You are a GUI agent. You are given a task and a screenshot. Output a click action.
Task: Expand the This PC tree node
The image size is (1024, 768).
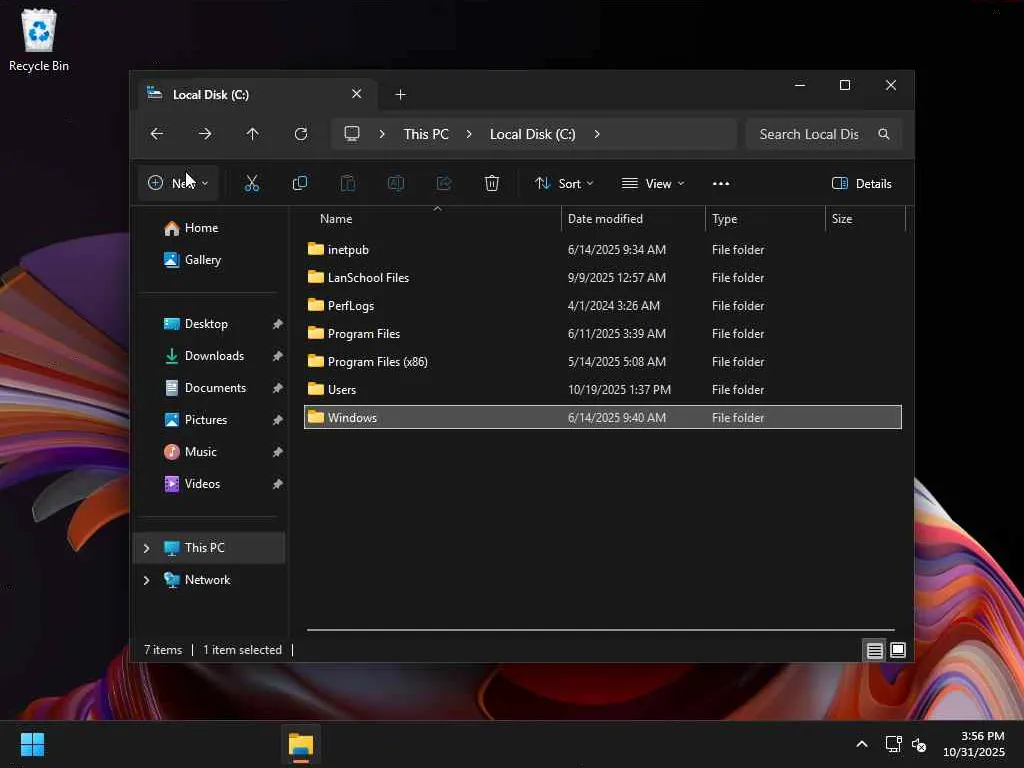point(147,548)
